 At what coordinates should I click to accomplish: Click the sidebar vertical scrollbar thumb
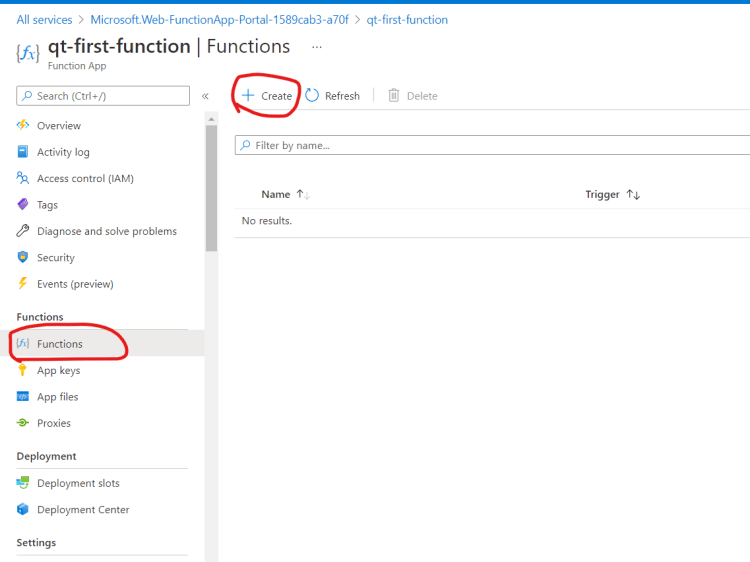pos(211,188)
